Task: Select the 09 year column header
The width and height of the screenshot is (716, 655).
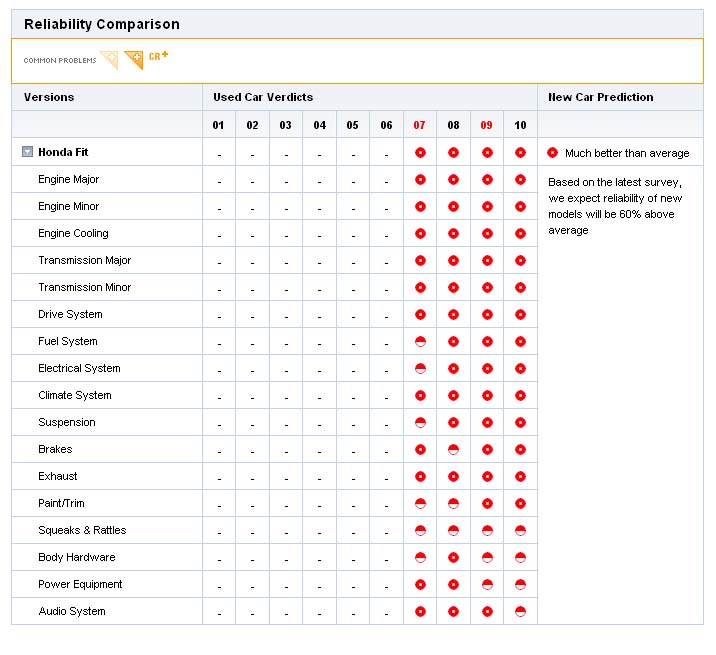Action: click(x=486, y=125)
